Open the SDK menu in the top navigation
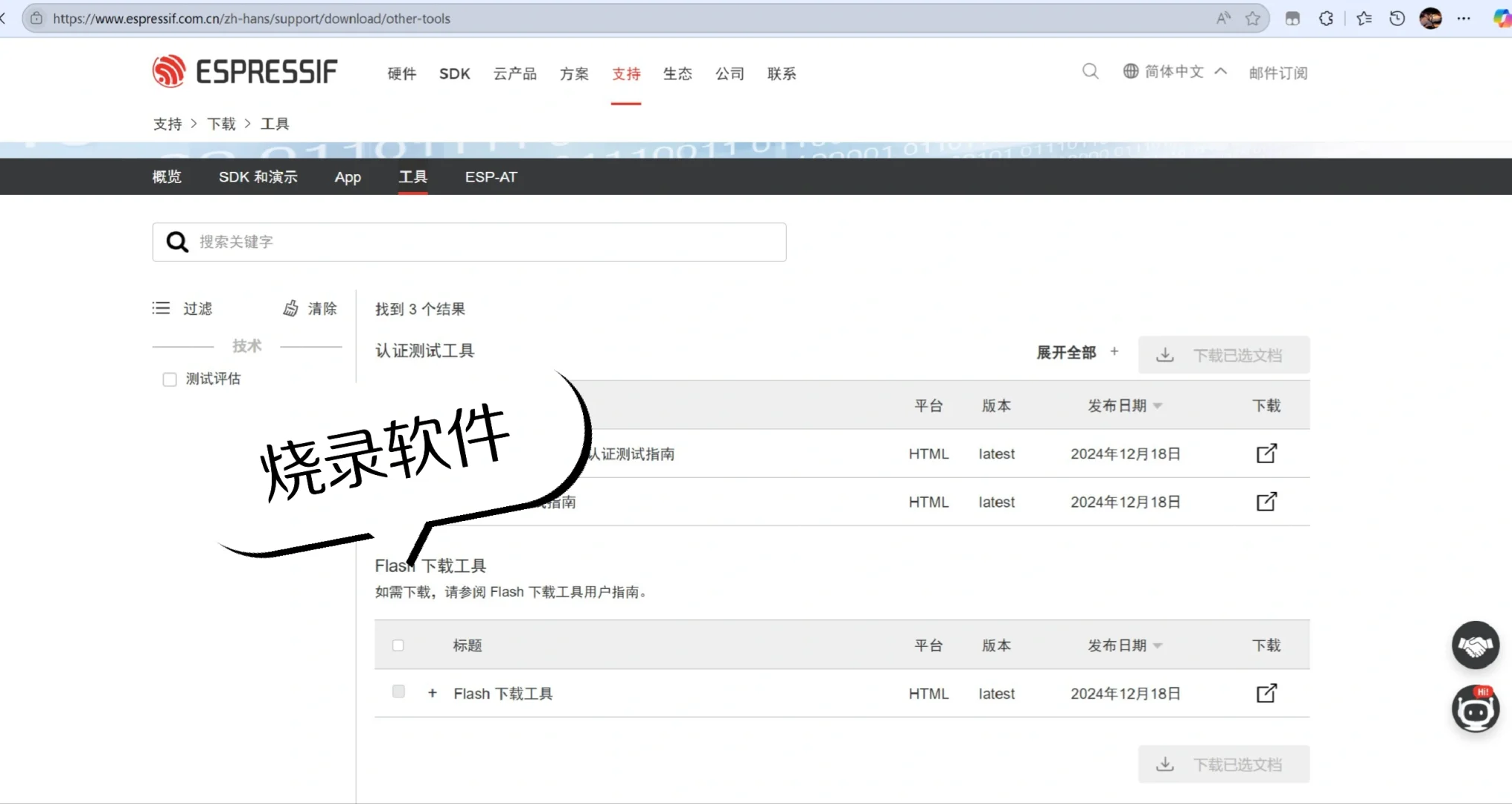Viewport: 1512px width, 804px height. [x=455, y=74]
